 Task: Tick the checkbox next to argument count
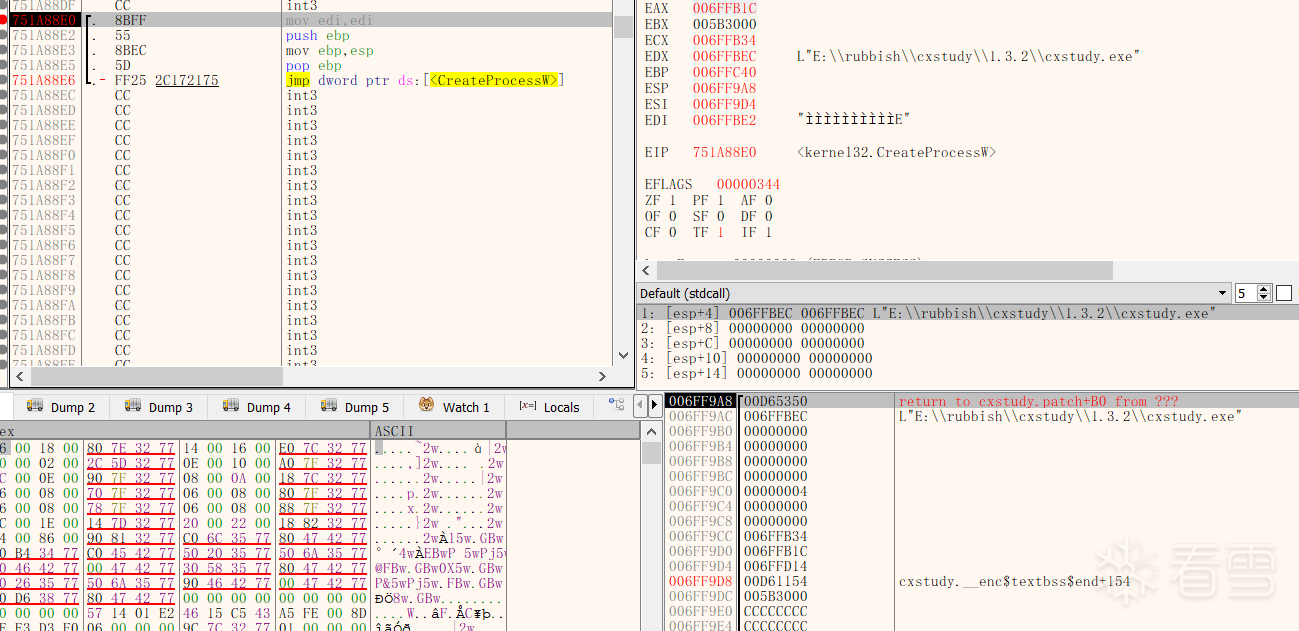tap(1284, 293)
